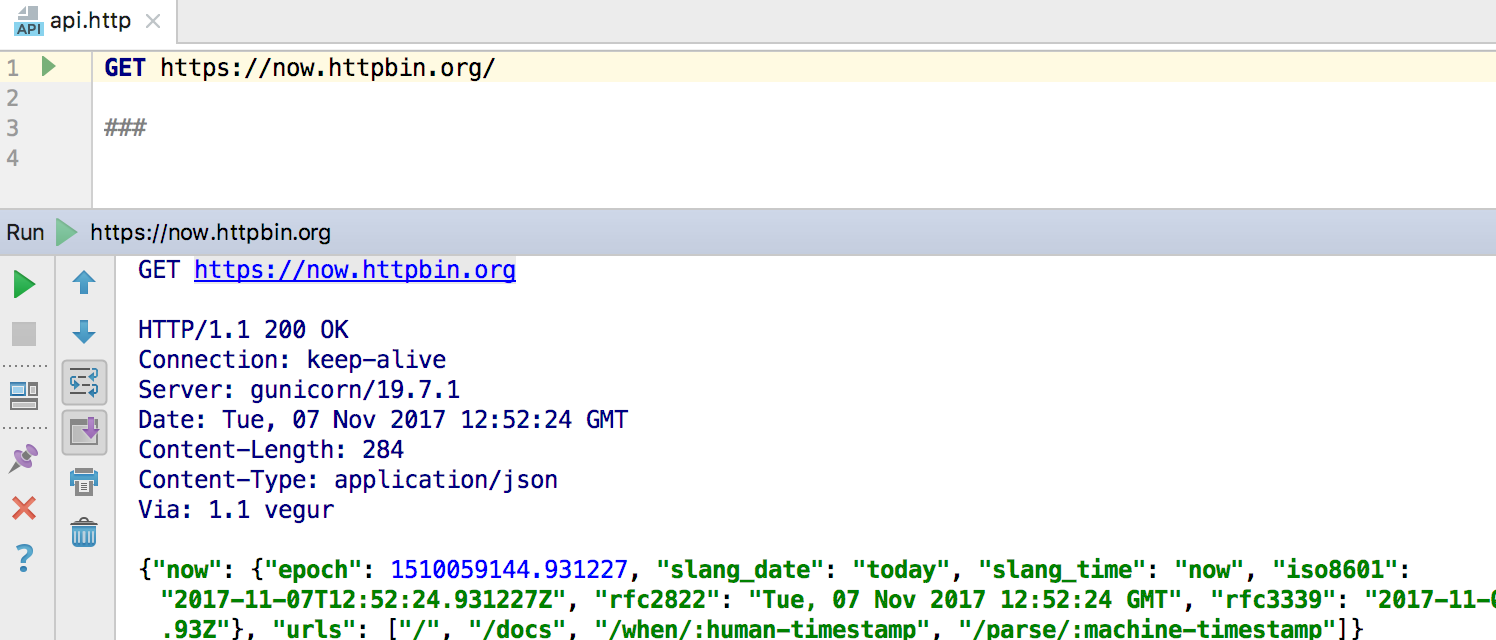The image size is (1496, 640).
Task: Rerun the request with the green play button
Action: (24, 285)
